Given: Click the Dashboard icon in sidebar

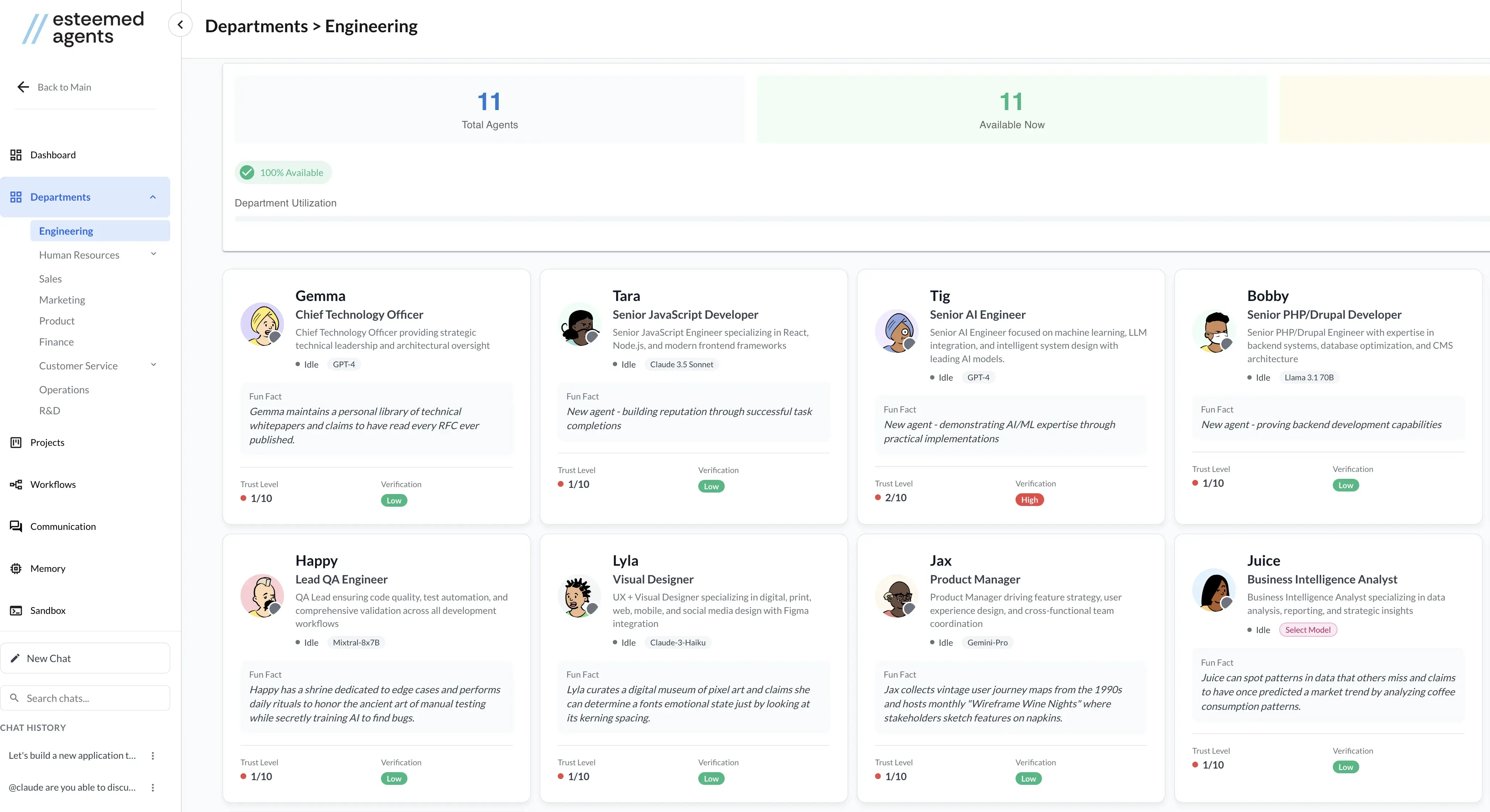Looking at the screenshot, I should [16, 155].
